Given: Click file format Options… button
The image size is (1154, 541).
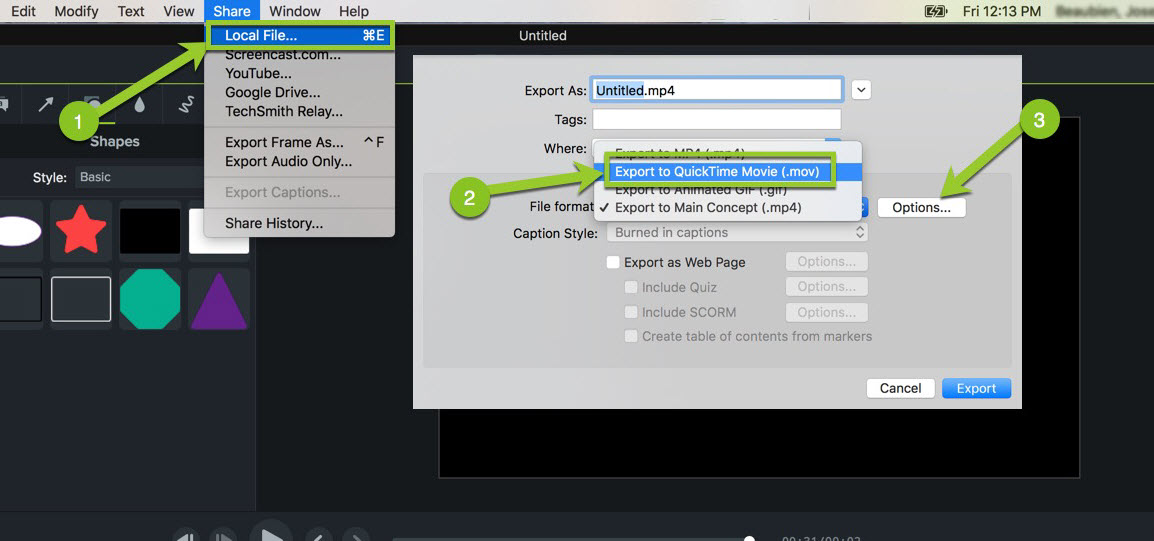Looking at the screenshot, I should tap(921, 208).
